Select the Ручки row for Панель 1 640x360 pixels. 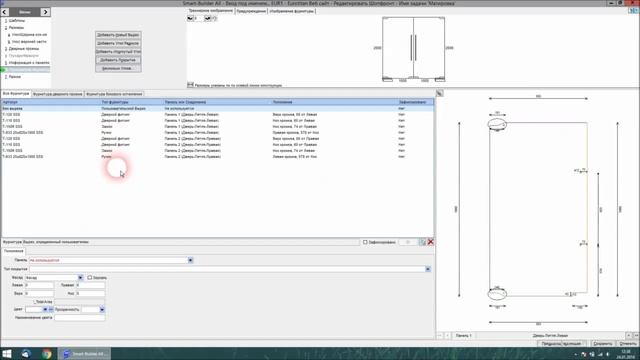click(x=218, y=133)
